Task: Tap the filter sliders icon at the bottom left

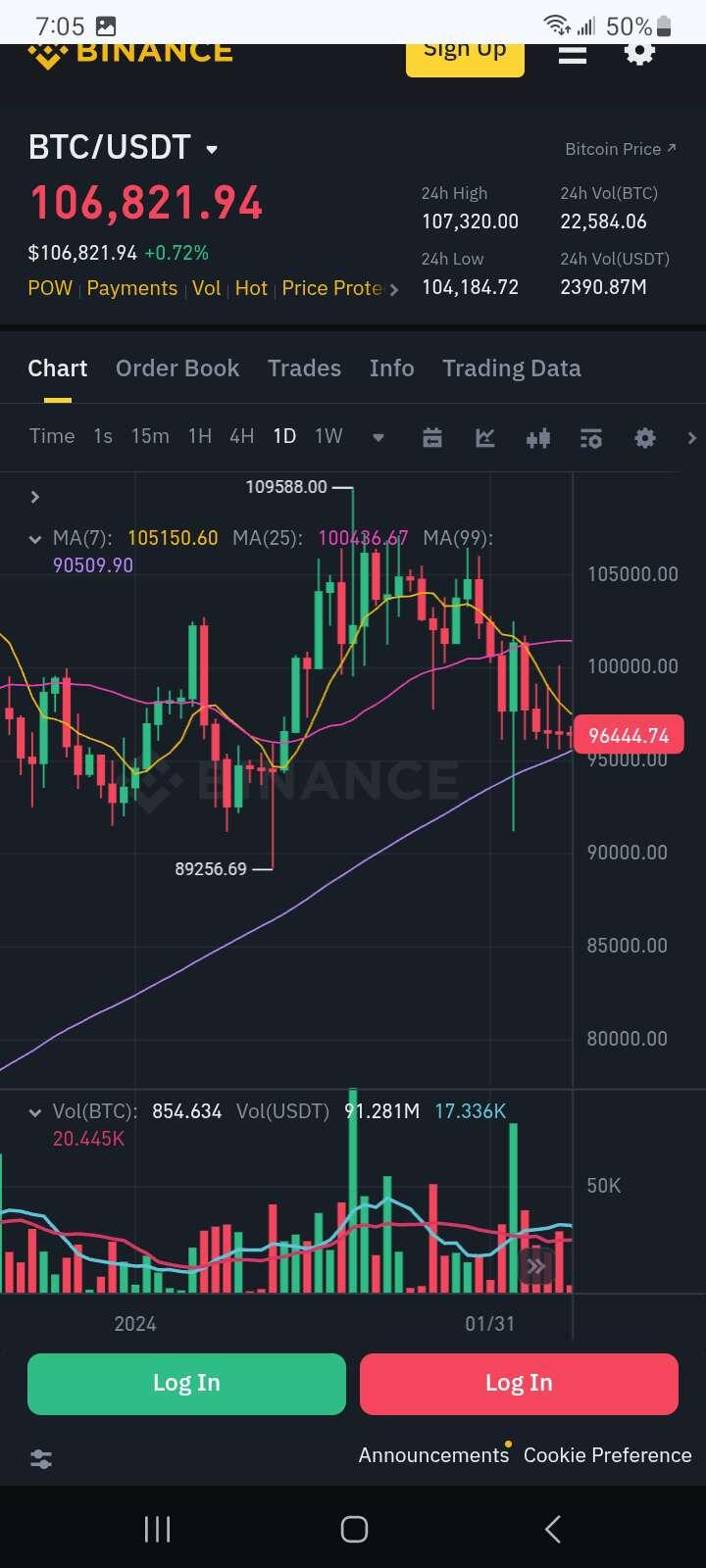Action: coord(41,1458)
